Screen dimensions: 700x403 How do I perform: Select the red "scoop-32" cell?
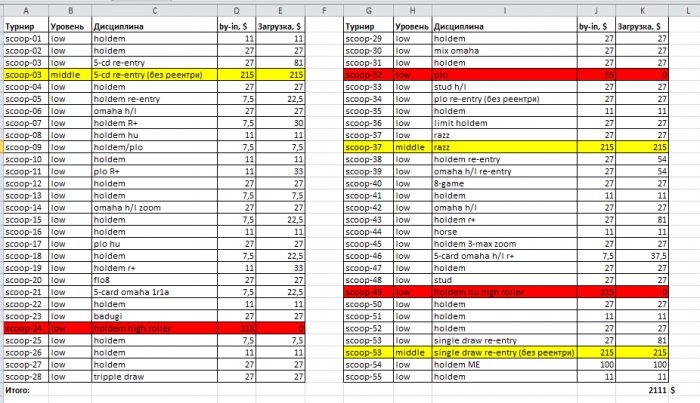pyautogui.click(x=368, y=75)
